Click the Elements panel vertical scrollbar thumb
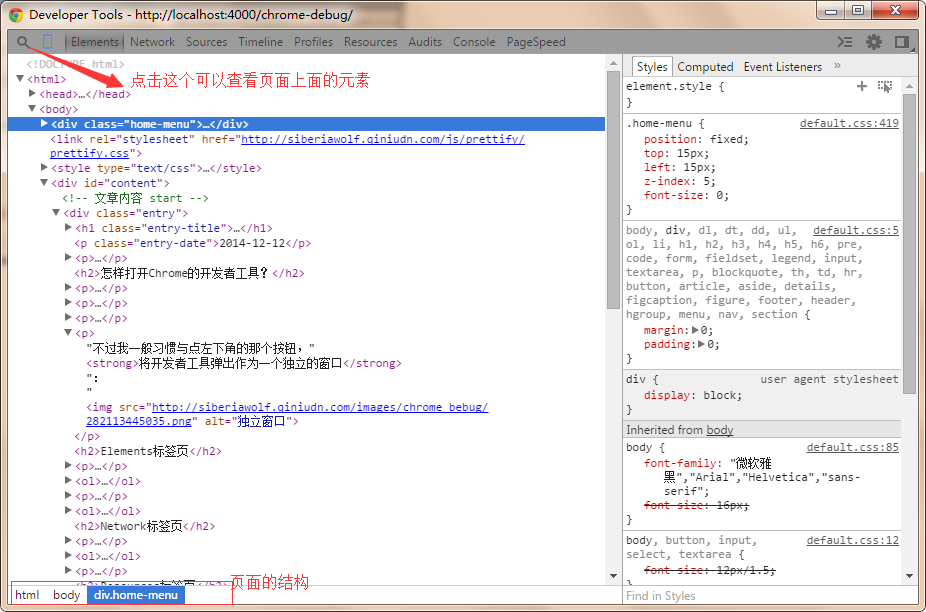 [613, 189]
